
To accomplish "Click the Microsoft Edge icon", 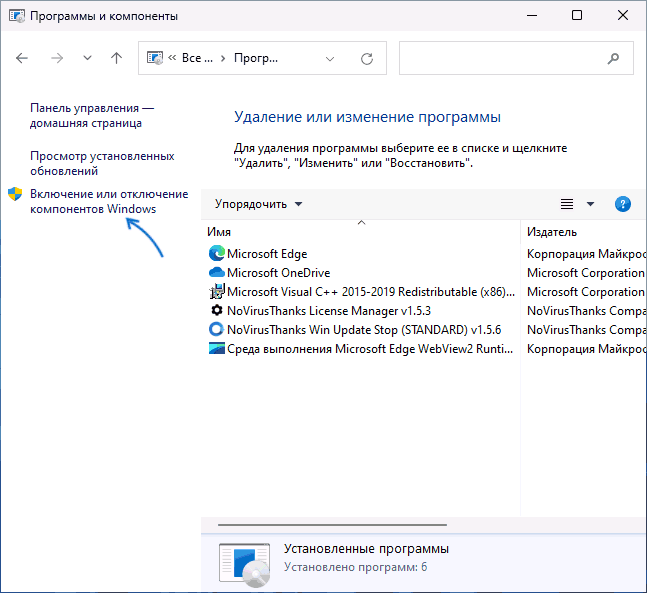I will tap(217, 253).
